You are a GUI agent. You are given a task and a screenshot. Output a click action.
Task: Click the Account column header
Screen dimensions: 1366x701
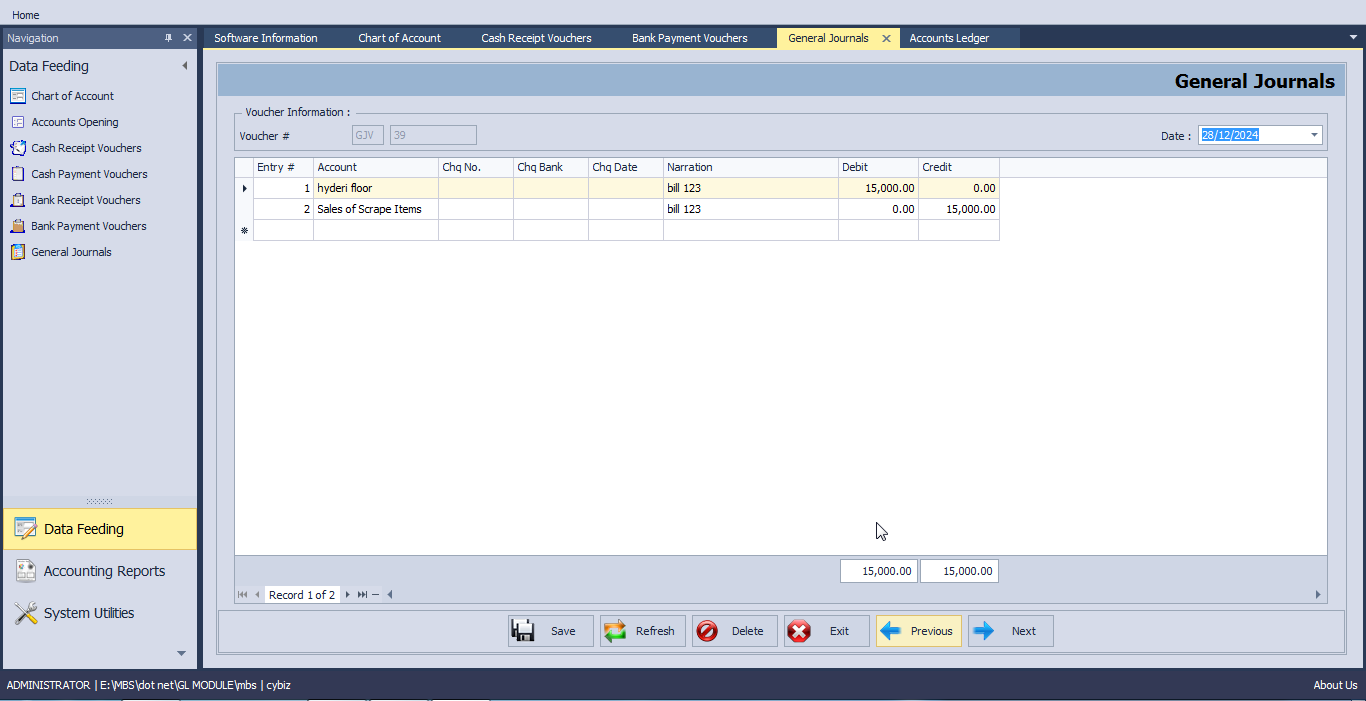[376, 167]
